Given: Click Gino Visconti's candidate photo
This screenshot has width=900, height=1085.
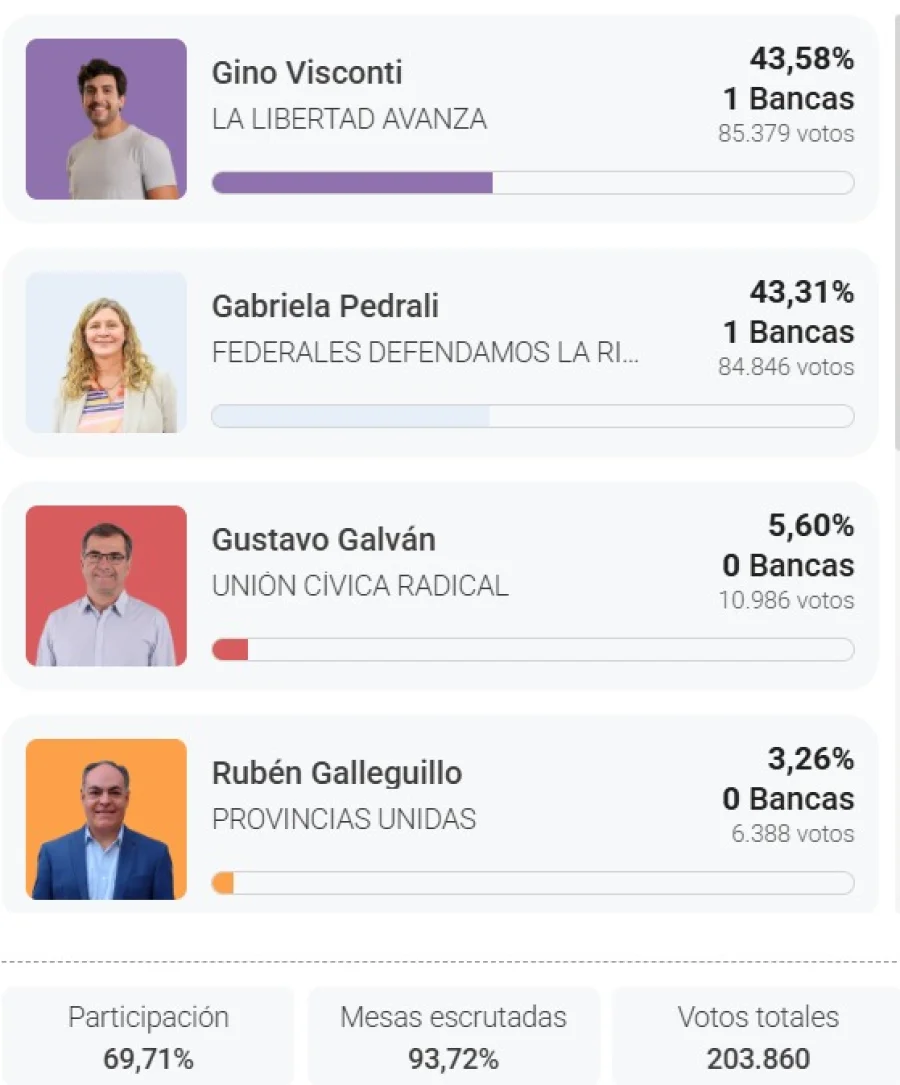Looking at the screenshot, I should pyautogui.click(x=106, y=119).
